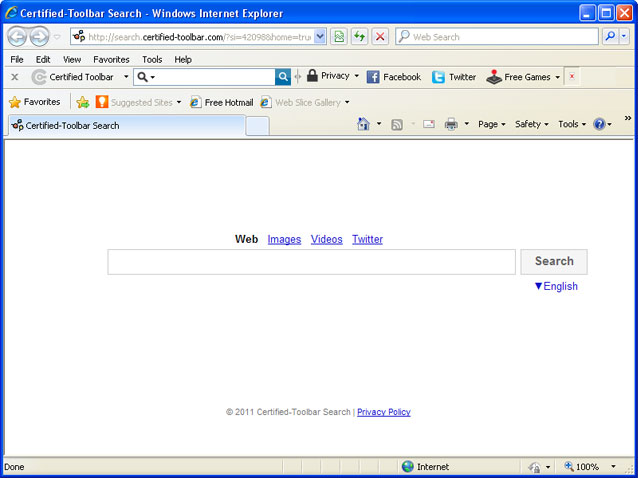Click the Internet Explorer title bar icon
This screenshot has height=478, width=638.
pyautogui.click(x=11, y=13)
